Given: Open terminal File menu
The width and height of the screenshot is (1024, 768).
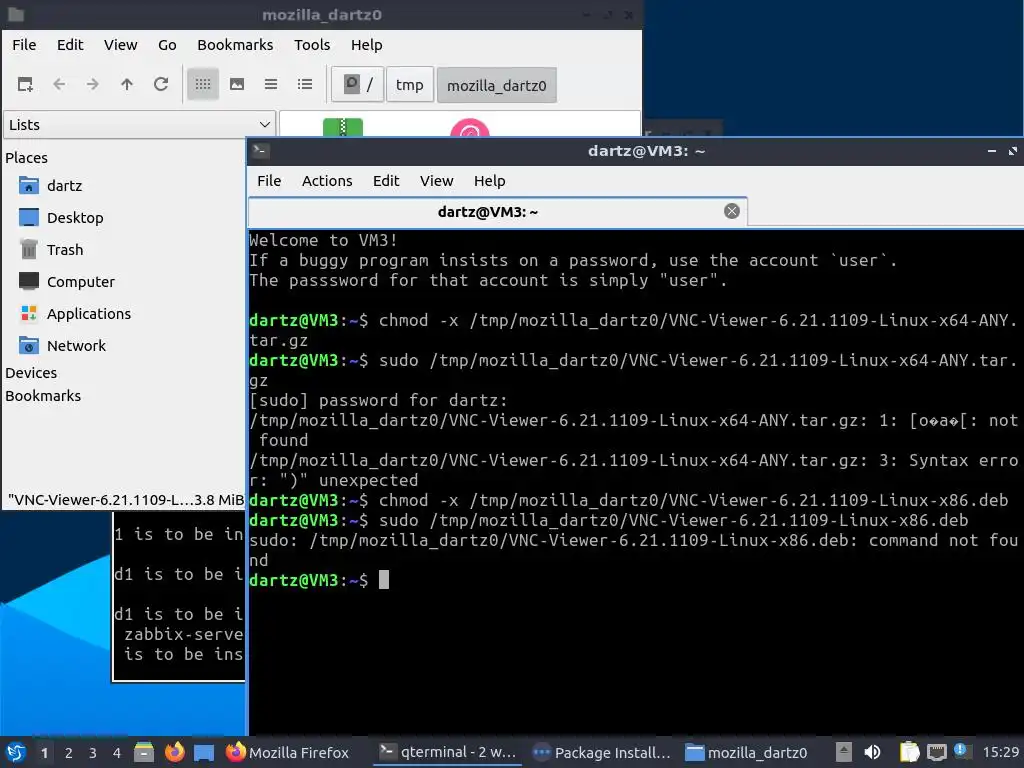Looking at the screenshot, I should [x=269, y=181].
